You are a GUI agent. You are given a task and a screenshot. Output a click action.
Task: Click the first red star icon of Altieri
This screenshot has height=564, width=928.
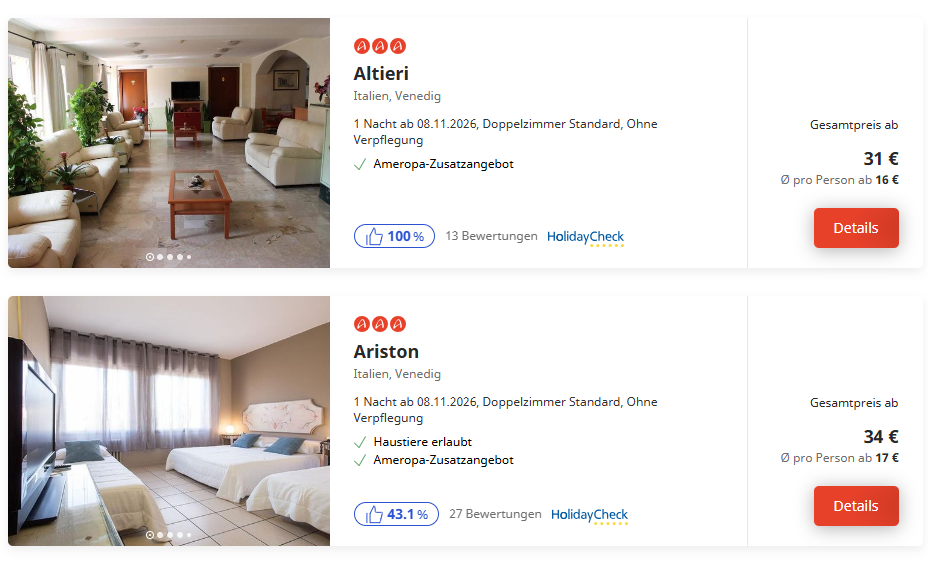point(362,46)
